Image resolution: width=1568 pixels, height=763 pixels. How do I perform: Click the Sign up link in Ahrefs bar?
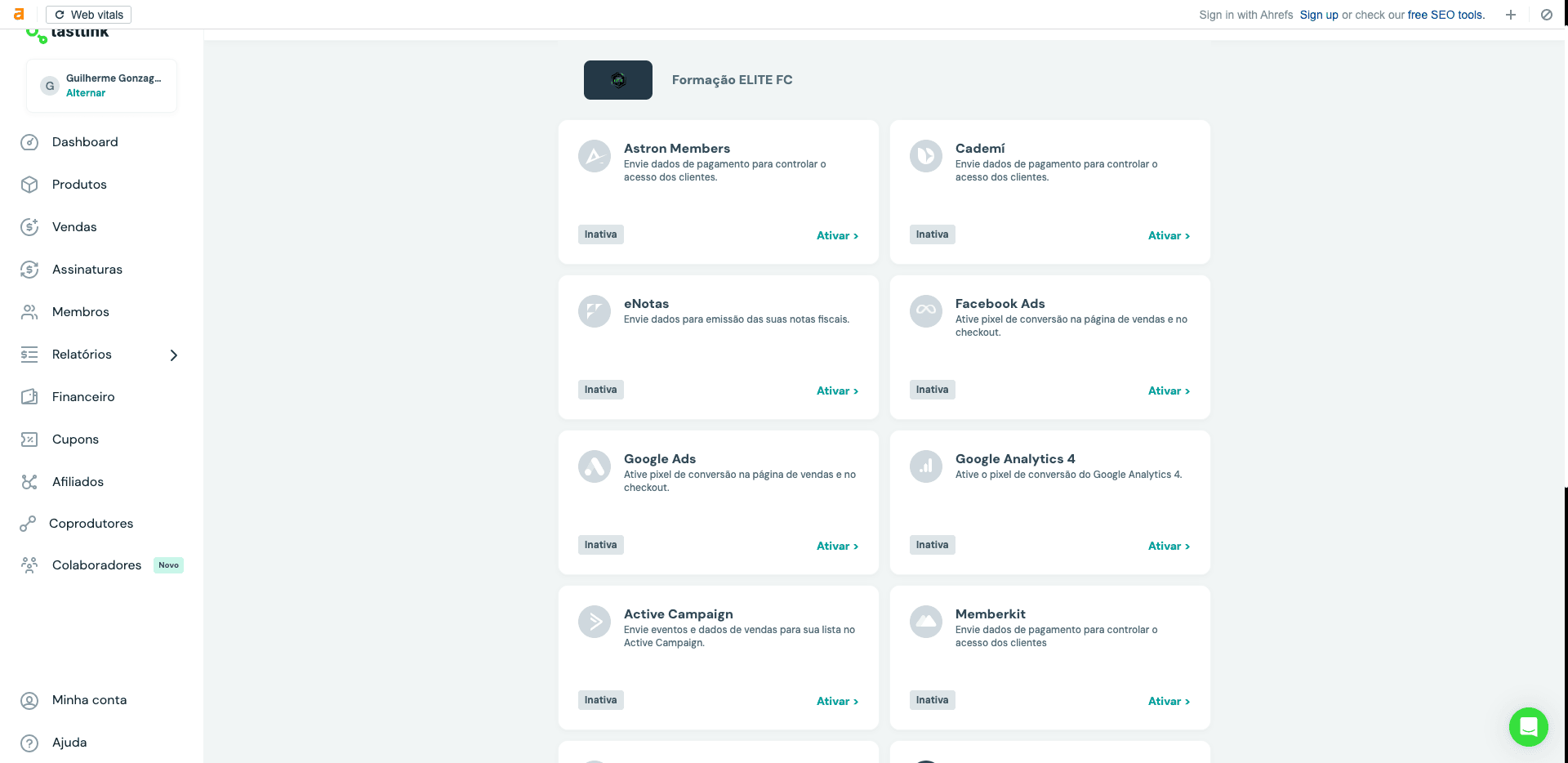pyautogui.click(x=1319, y=15)
